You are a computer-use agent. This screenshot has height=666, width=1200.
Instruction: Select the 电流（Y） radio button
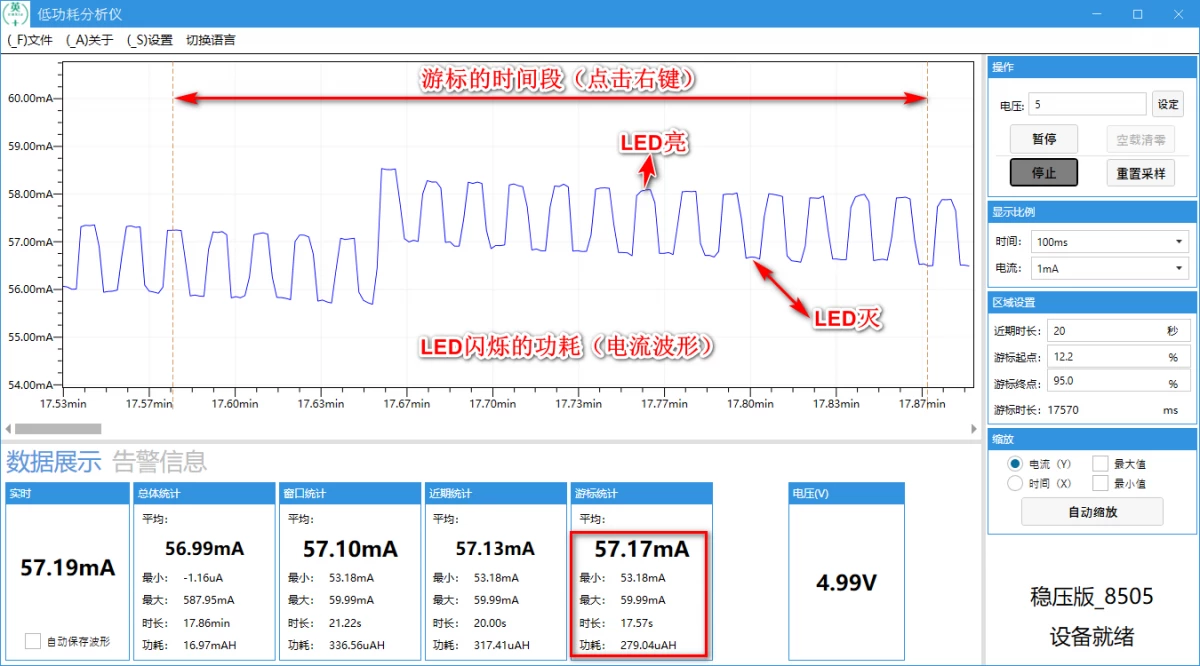(x=1015, y=464)
